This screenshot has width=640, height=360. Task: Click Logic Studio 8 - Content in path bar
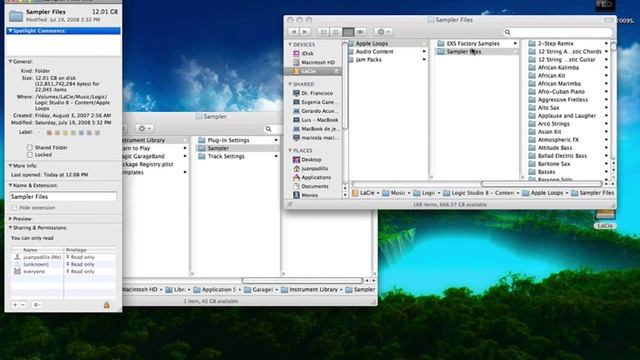[478, 193]
